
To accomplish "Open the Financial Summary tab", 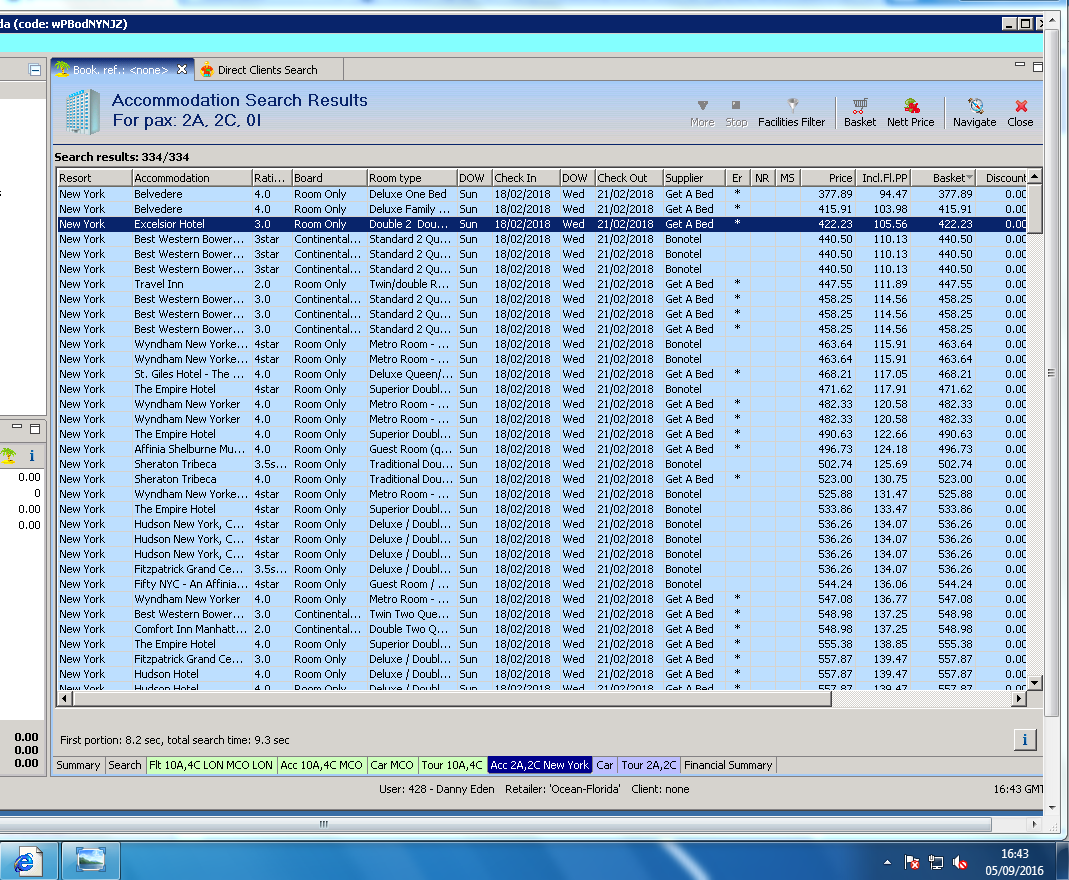I will 727,765.
